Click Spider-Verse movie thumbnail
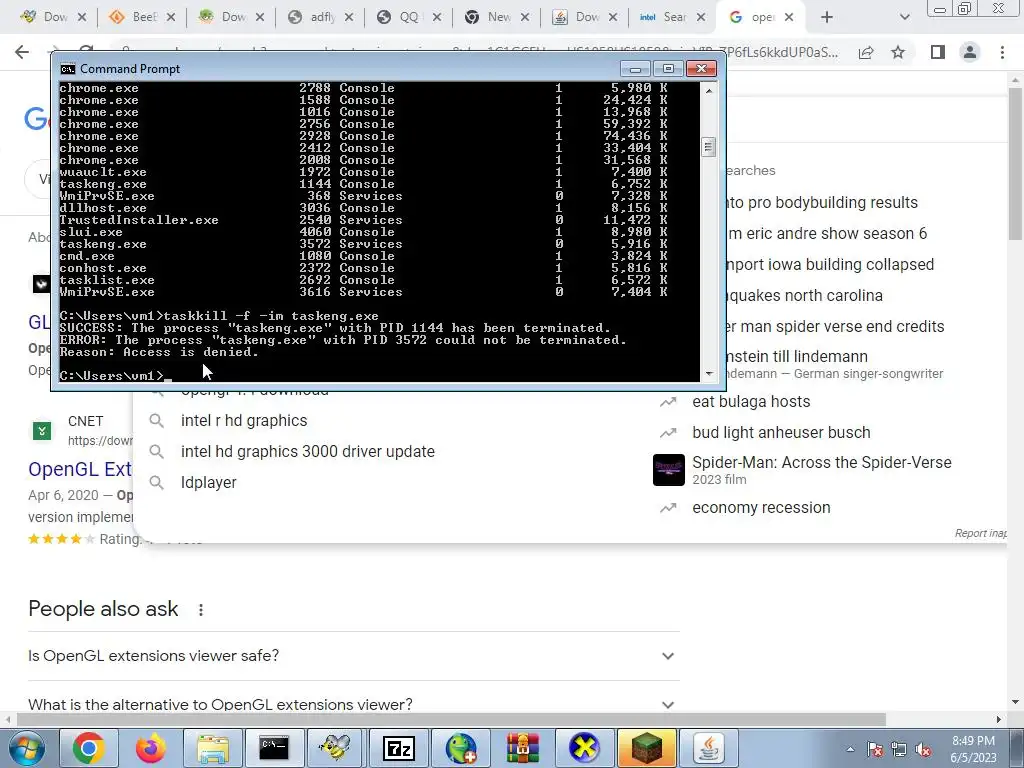Image resolution: width=1024 pixels, height=768 pixels. coord(669,470)
